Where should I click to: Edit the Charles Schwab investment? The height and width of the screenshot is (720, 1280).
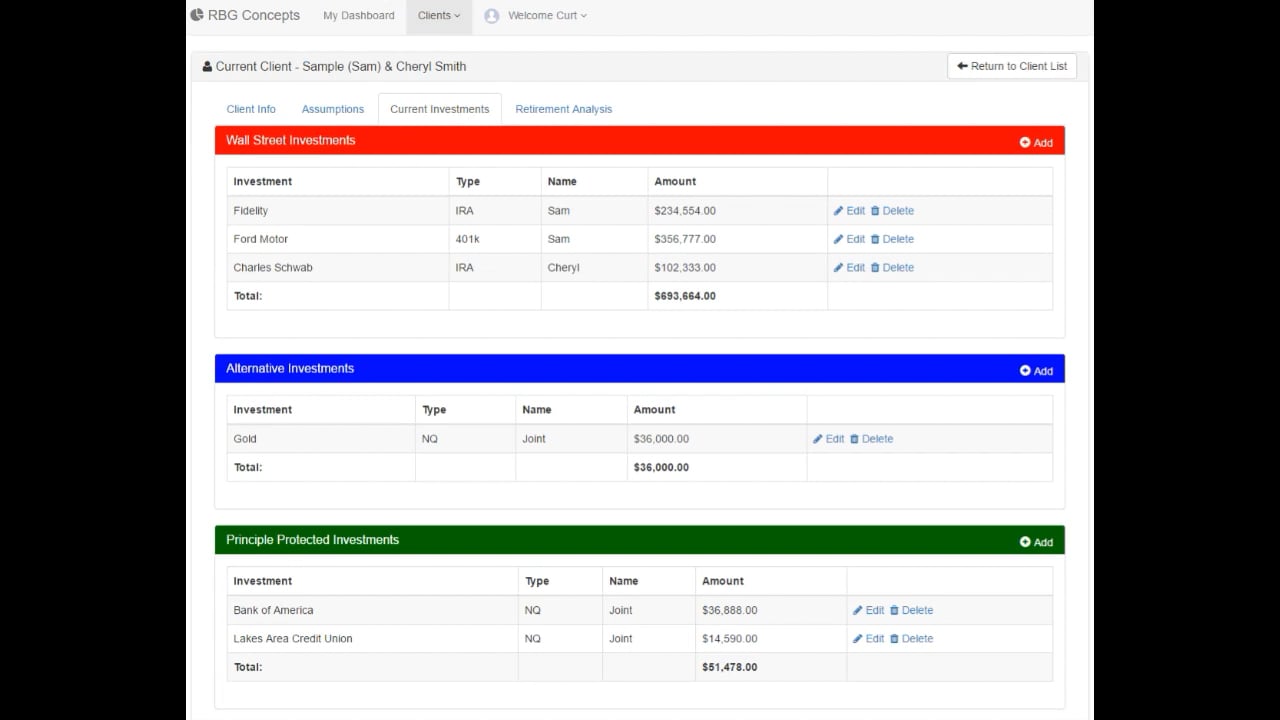[849, 268]
